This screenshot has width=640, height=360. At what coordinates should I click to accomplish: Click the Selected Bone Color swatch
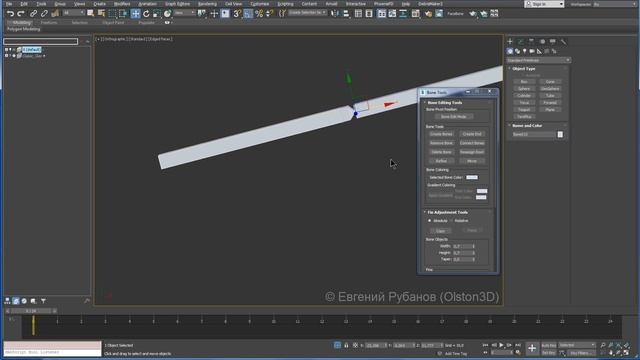point(472,178)
